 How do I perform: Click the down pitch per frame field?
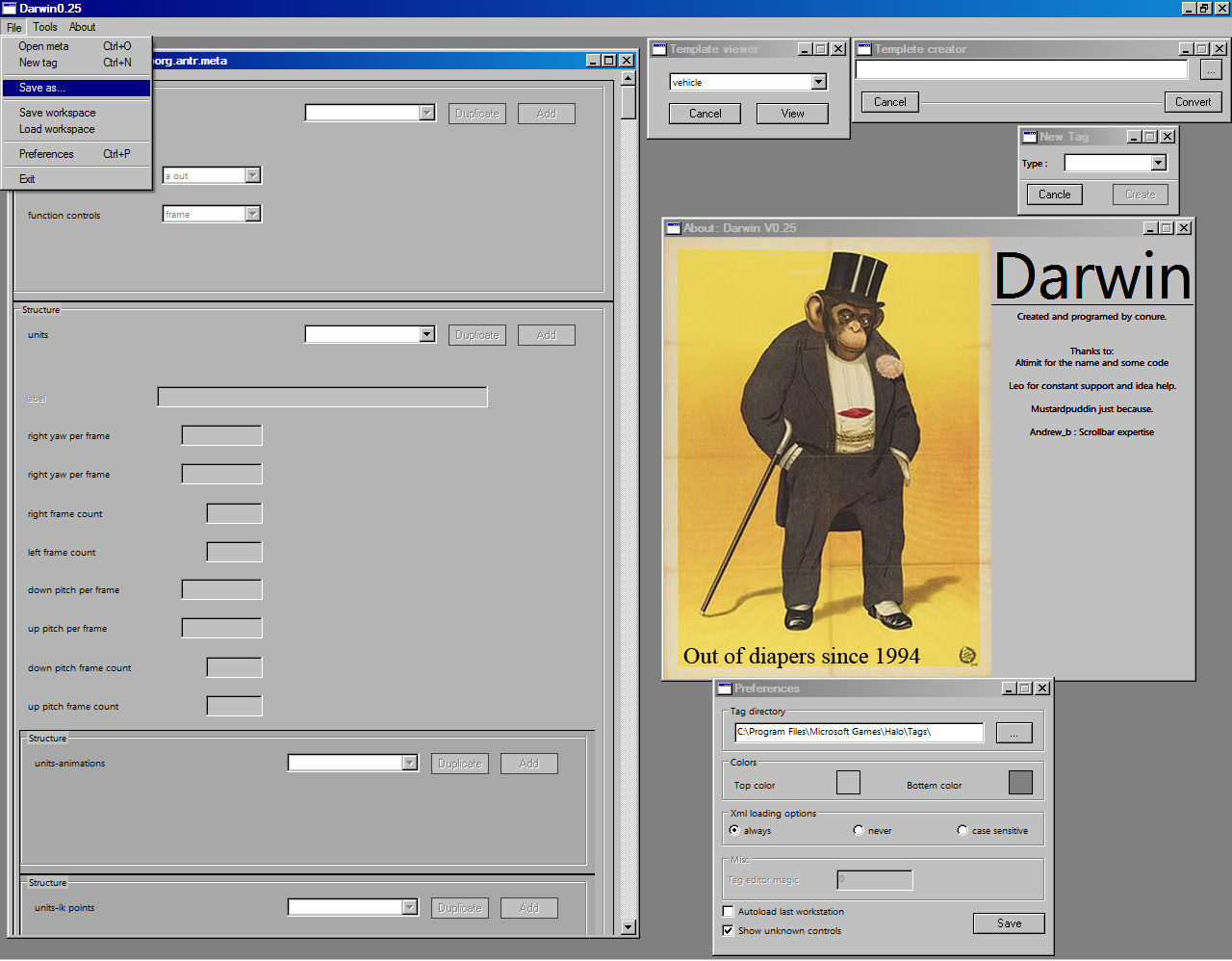[x=221, y=589]
